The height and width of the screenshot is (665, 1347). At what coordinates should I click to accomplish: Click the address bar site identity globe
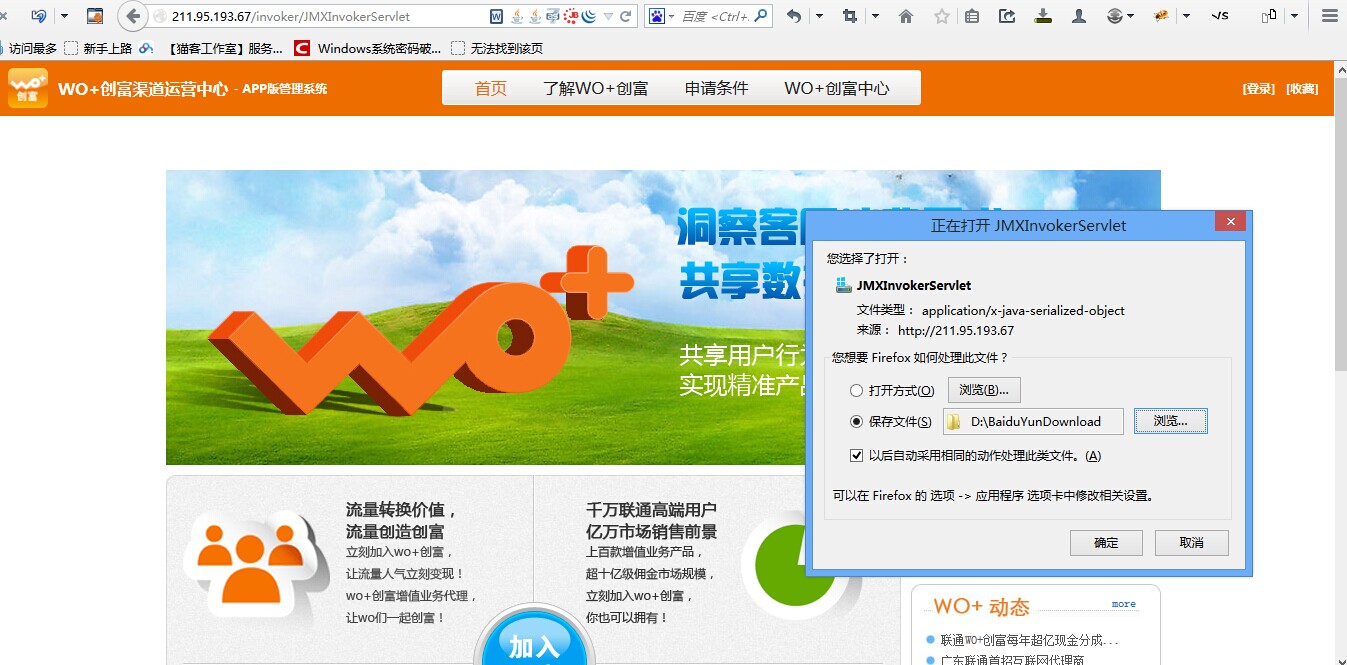point(160,16)
